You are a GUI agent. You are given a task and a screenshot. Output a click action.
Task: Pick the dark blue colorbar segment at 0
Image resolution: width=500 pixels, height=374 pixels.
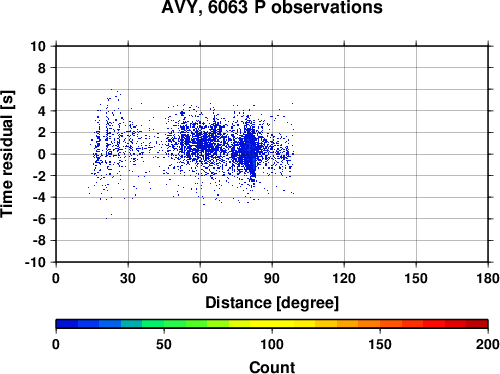pos(67,324)
